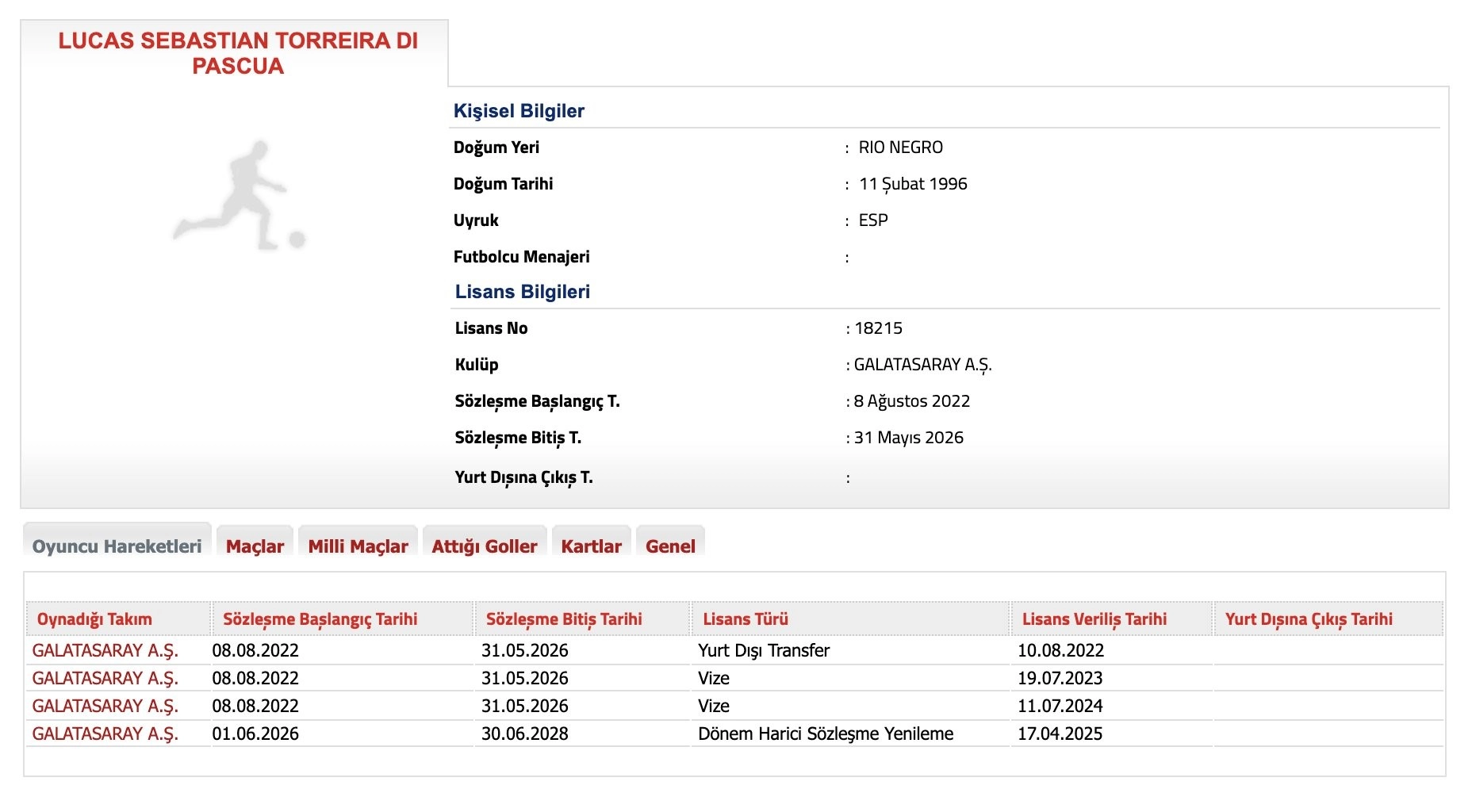This screenshot has width=1472, height=812.
Task: Click the Sözleşme Başlangıç Tarihi column header
Action: click(320, 619)
